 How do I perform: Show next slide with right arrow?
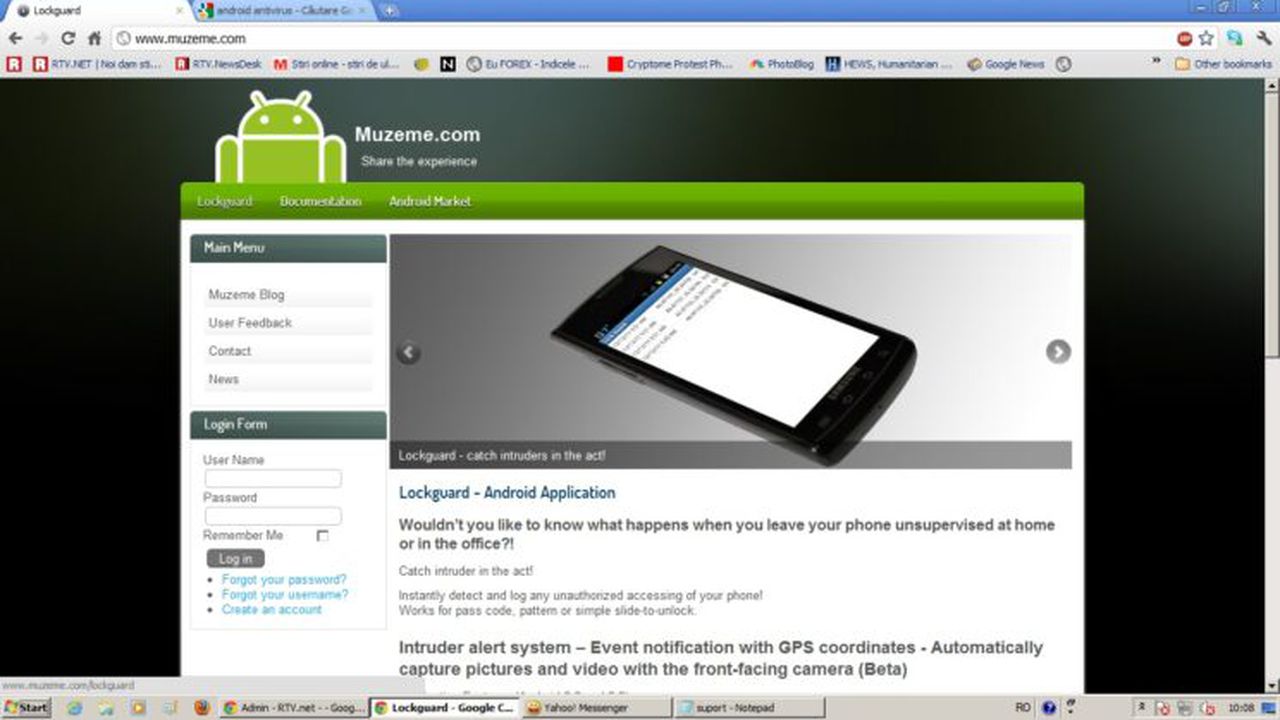tap(1058, 351)
